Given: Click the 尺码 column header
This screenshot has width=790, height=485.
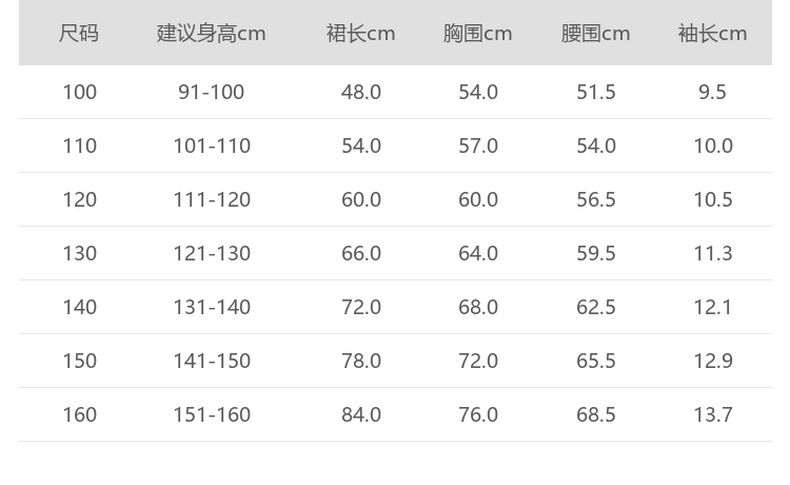Looking at the screenshot, I should pyautogui.click(x=79, y=33).
